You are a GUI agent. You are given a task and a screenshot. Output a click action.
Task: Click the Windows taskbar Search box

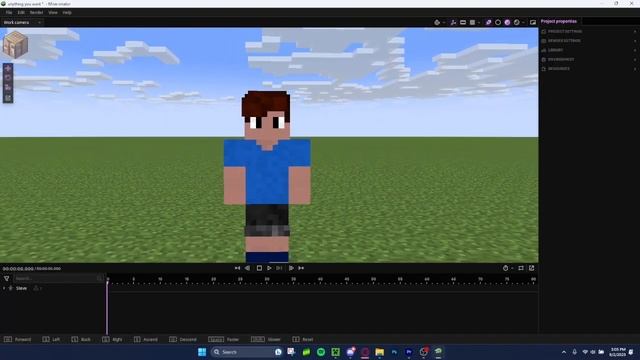[x=247, y=352]
